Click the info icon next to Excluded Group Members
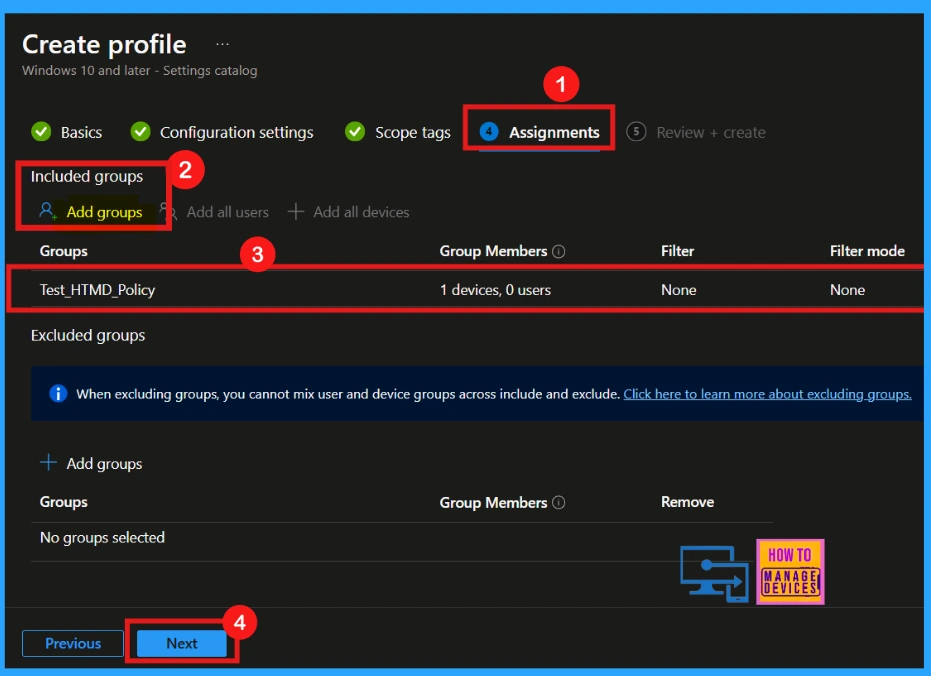The width and height of the screenshot is (931, 676). click(559, 502)
